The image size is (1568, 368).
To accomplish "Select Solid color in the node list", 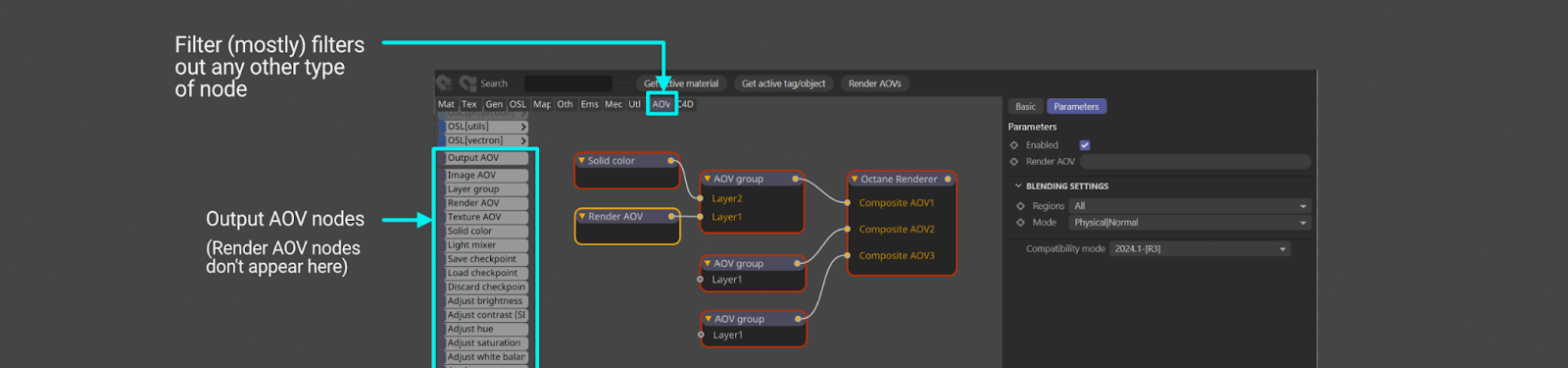I will pos(487,232).
